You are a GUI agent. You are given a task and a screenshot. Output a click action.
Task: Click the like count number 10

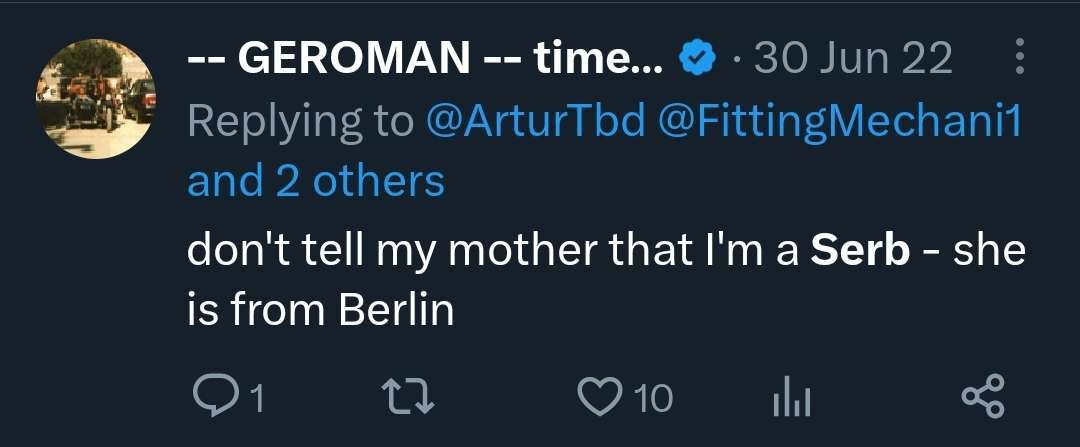coord(654,400)
